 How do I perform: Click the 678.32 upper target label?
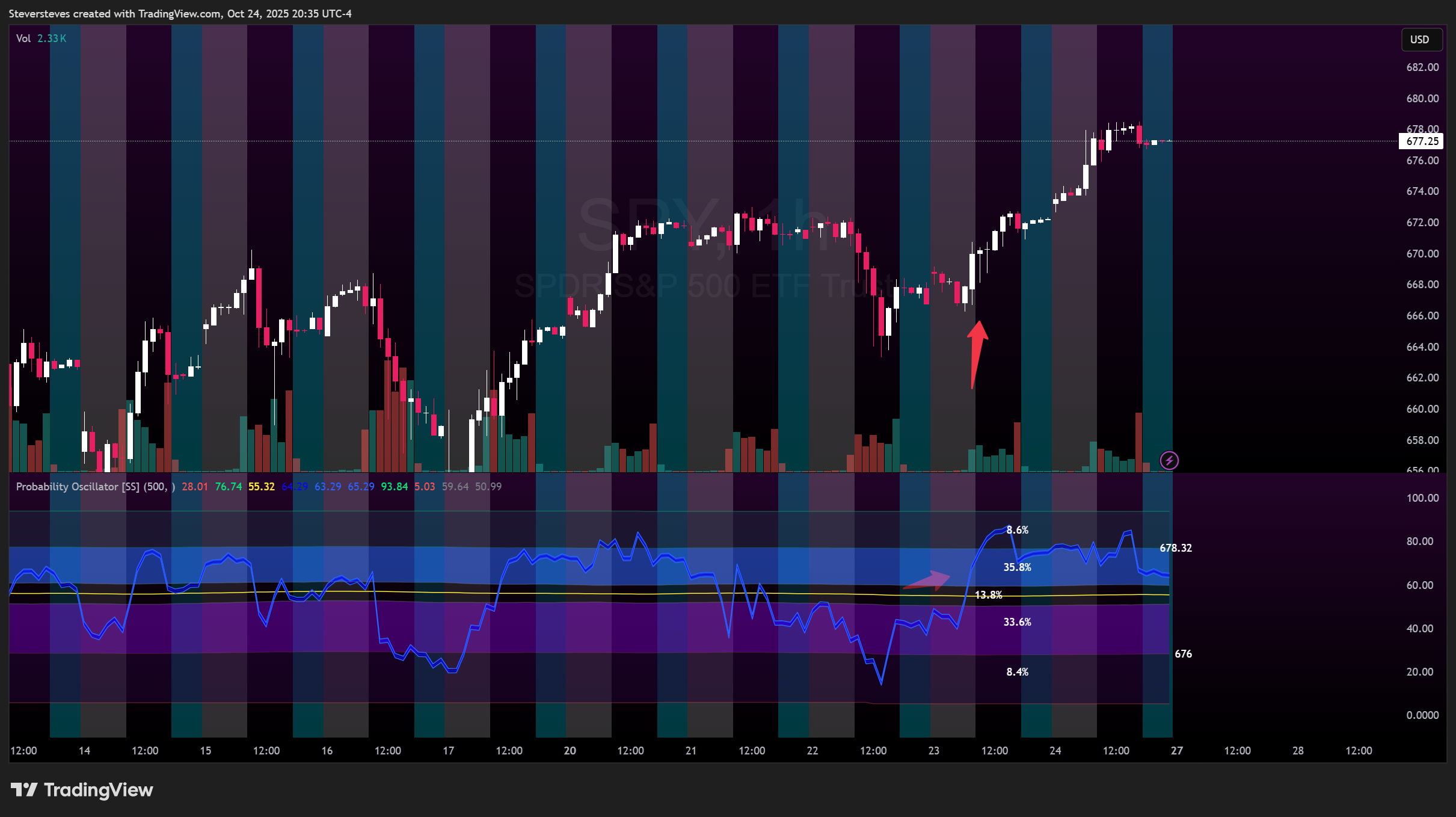click(x=1176, y=548)
